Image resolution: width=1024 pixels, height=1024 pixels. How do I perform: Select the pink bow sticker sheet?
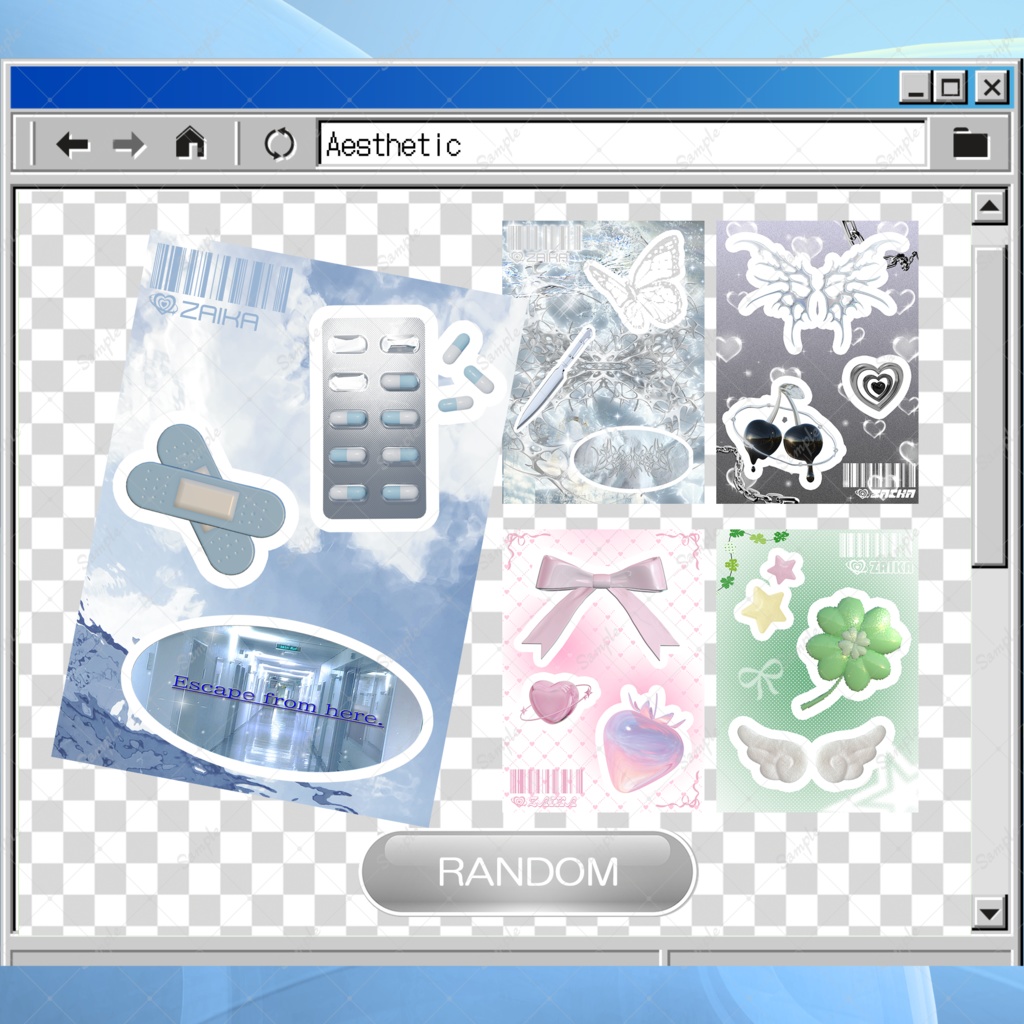click(603, 671)
